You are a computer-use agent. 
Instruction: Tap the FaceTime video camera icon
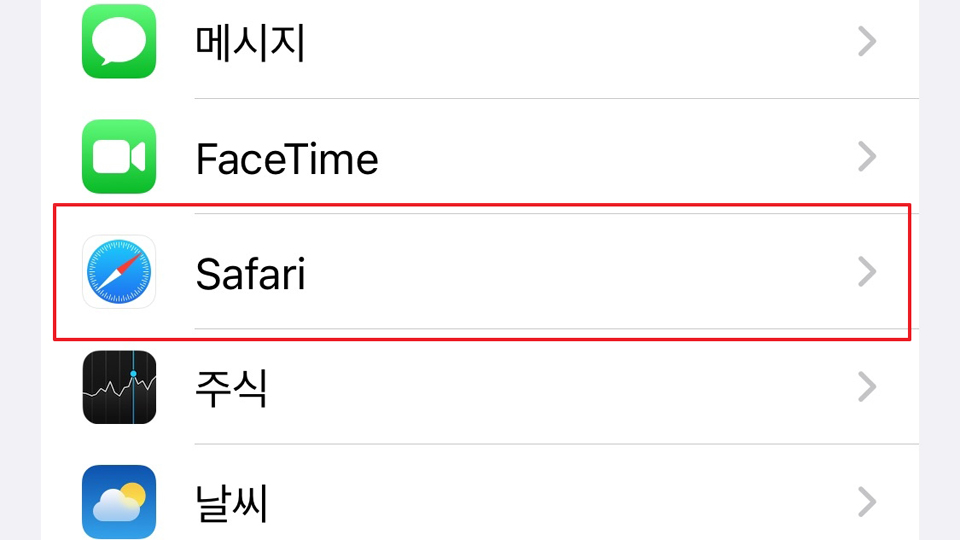pos(119,157)
